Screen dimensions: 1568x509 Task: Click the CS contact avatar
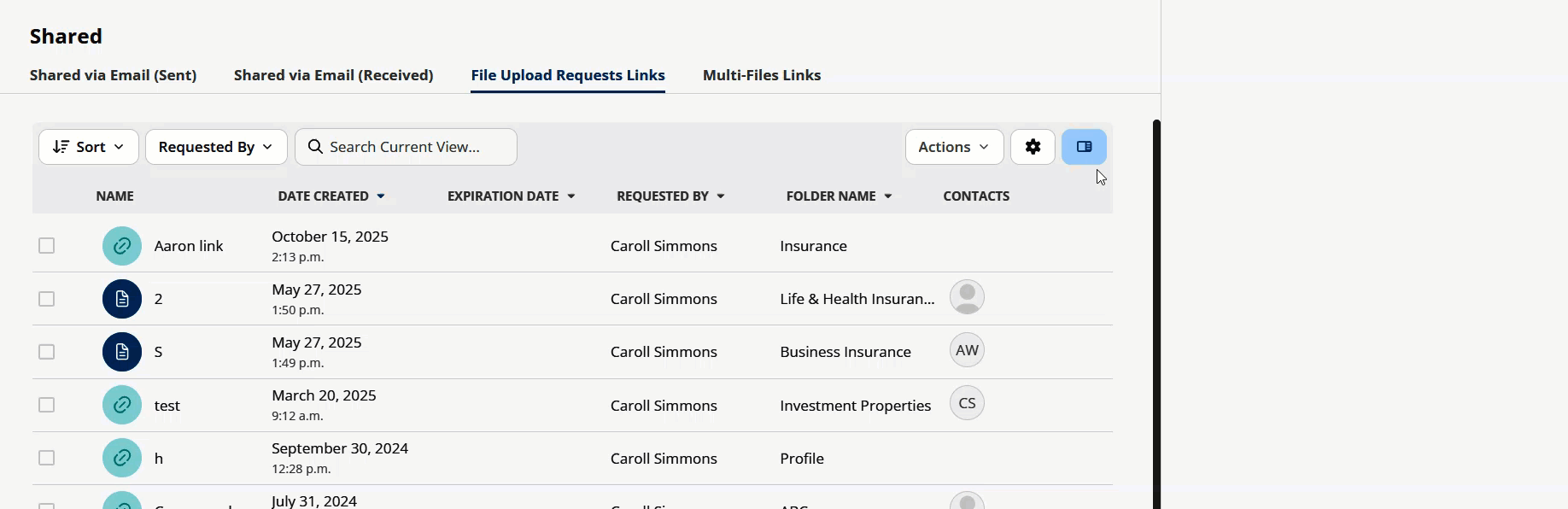pyautogui.click(x=967, y=403)
